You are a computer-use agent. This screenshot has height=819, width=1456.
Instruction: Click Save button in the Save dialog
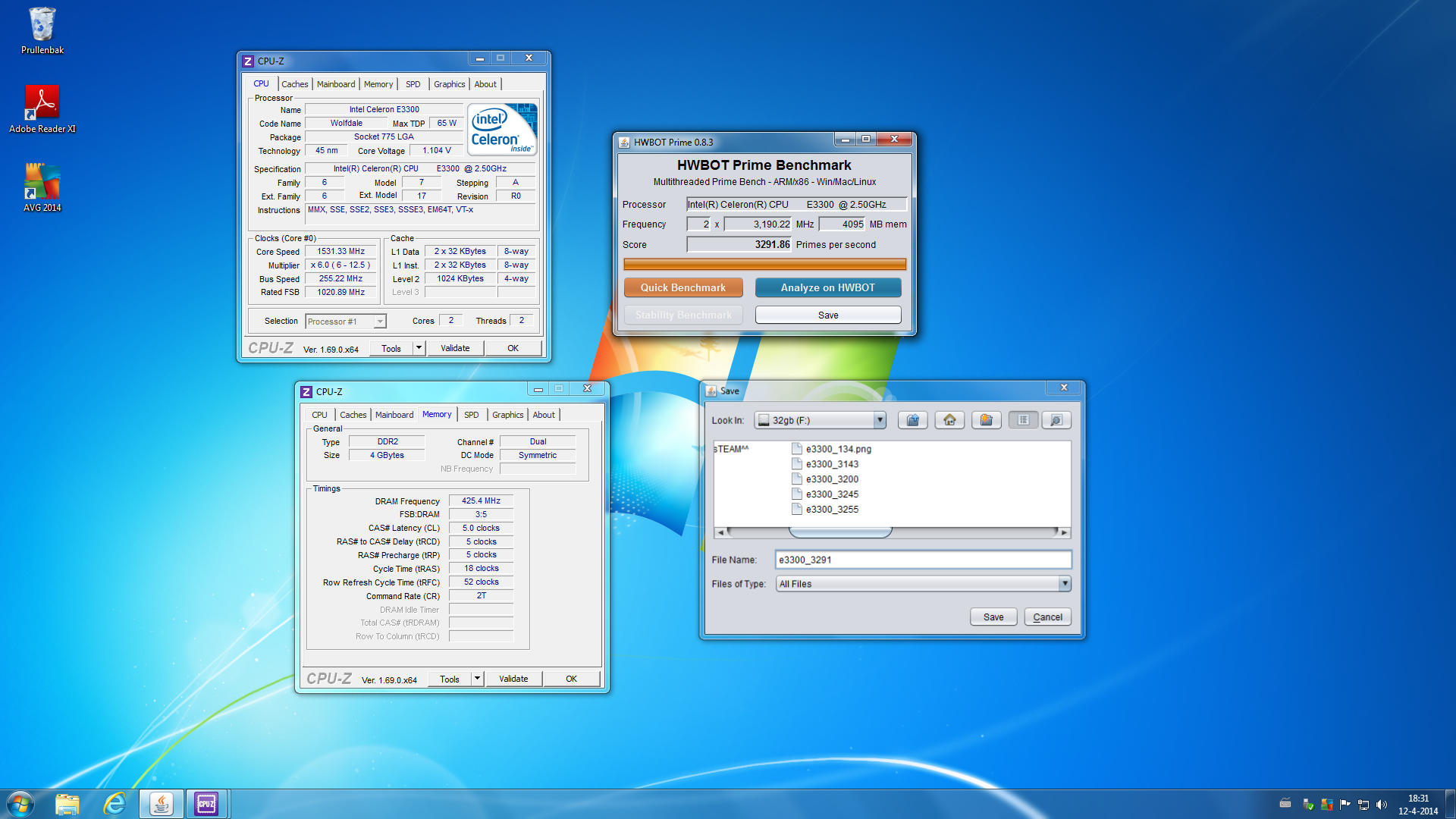tap(993, 617)
